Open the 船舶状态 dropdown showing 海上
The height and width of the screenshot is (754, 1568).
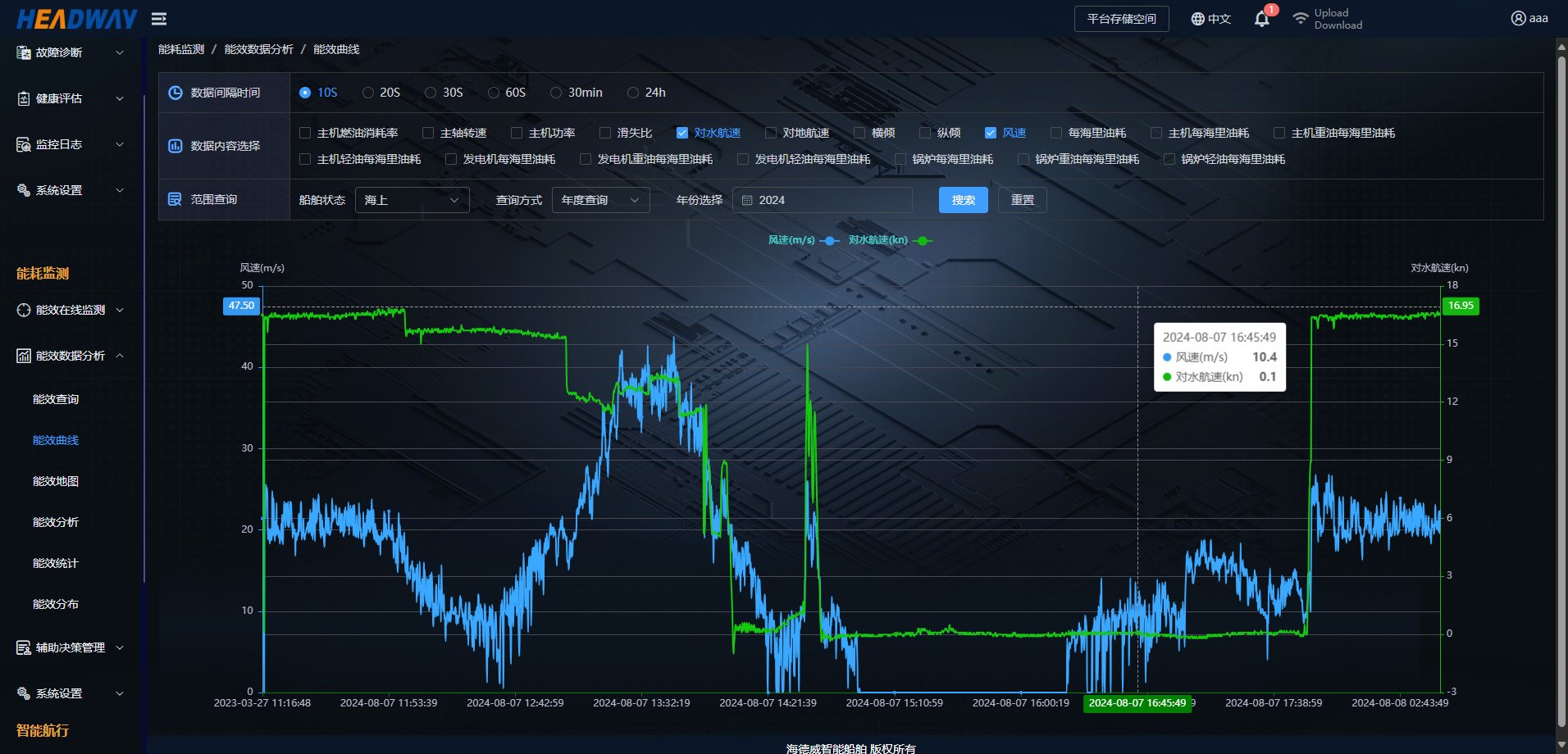click(412, 200)
